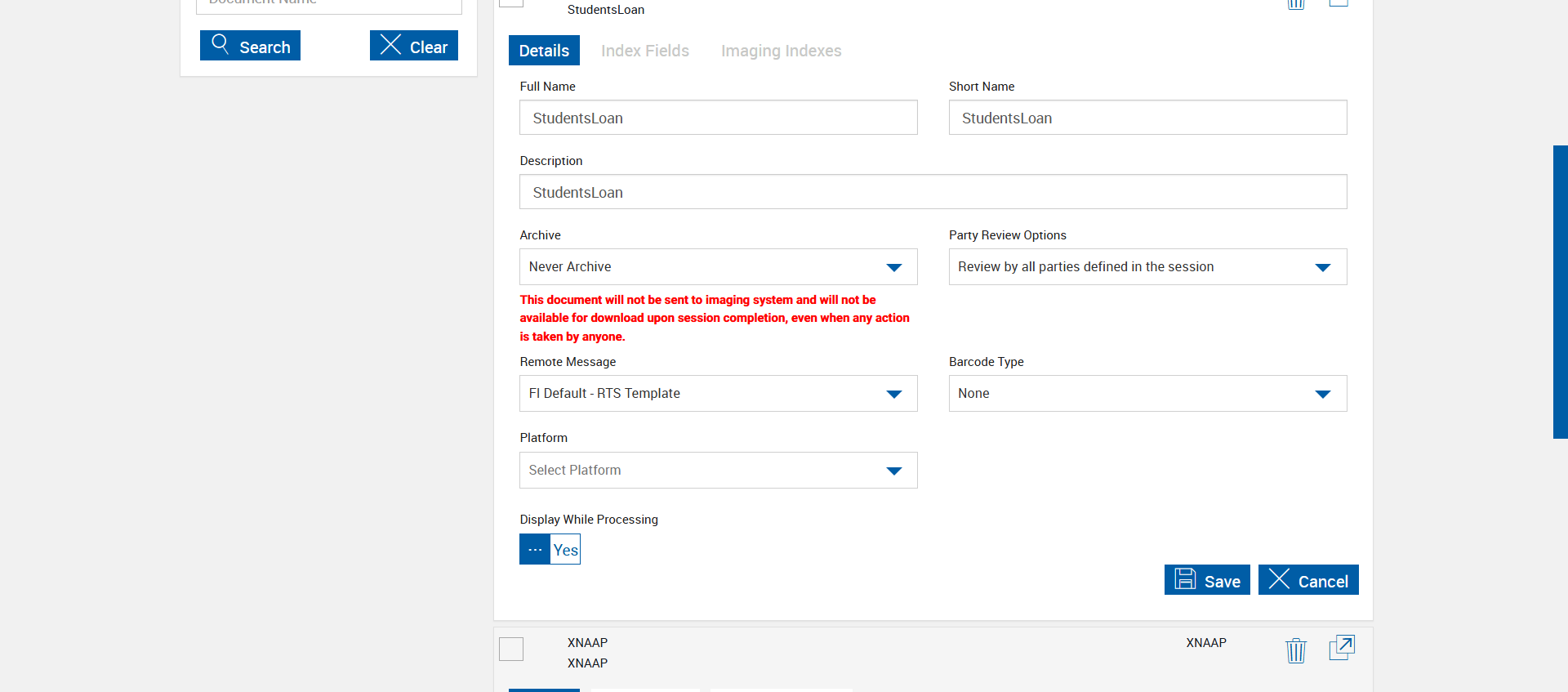The height and width of the screenshot is (692, 1568).
Task: Delete the StudentsLoan document via trash icon
Action: click(x=1295, y=3)
